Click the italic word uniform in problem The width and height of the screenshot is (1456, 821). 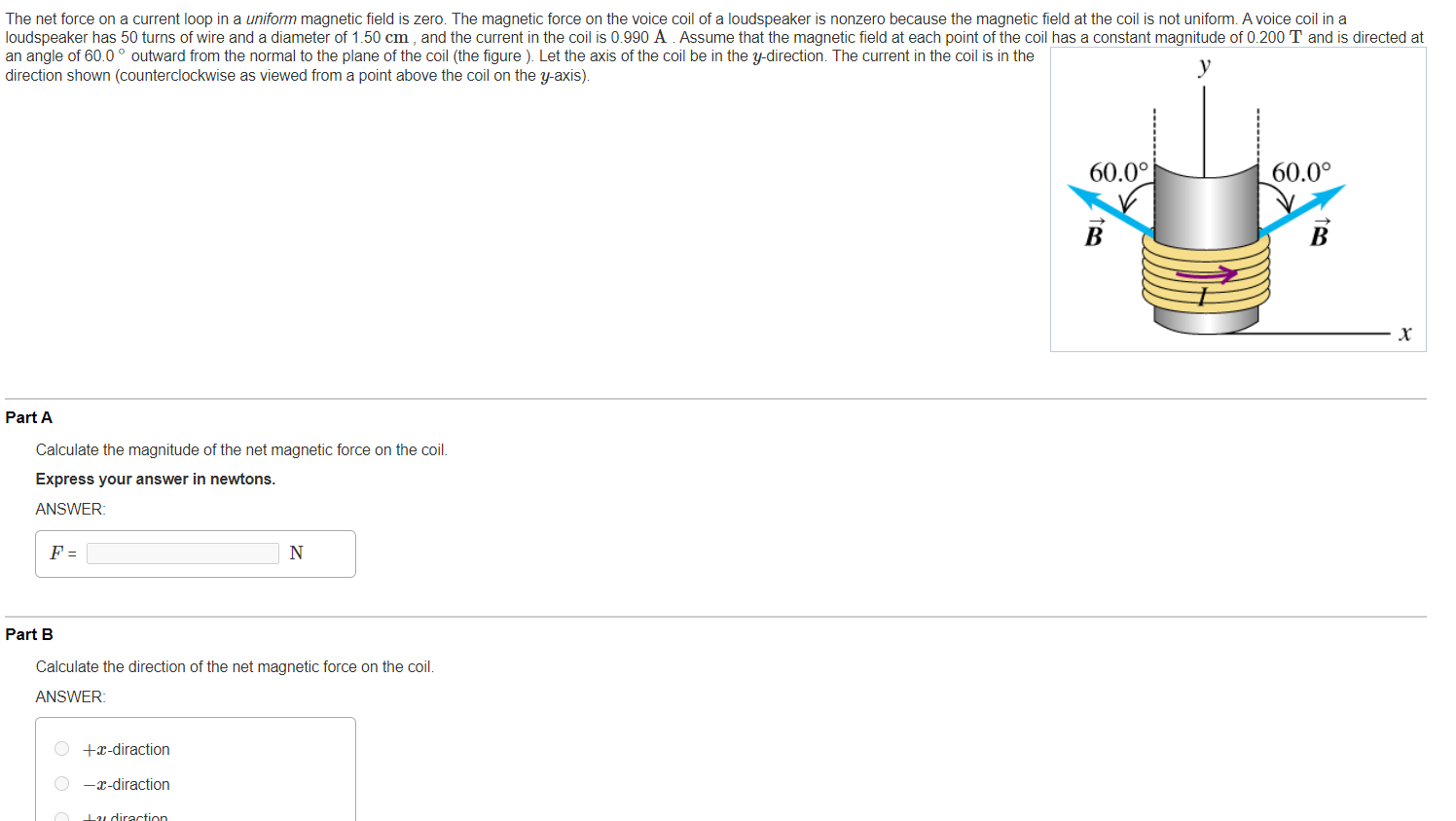click(x=271, y=18)
